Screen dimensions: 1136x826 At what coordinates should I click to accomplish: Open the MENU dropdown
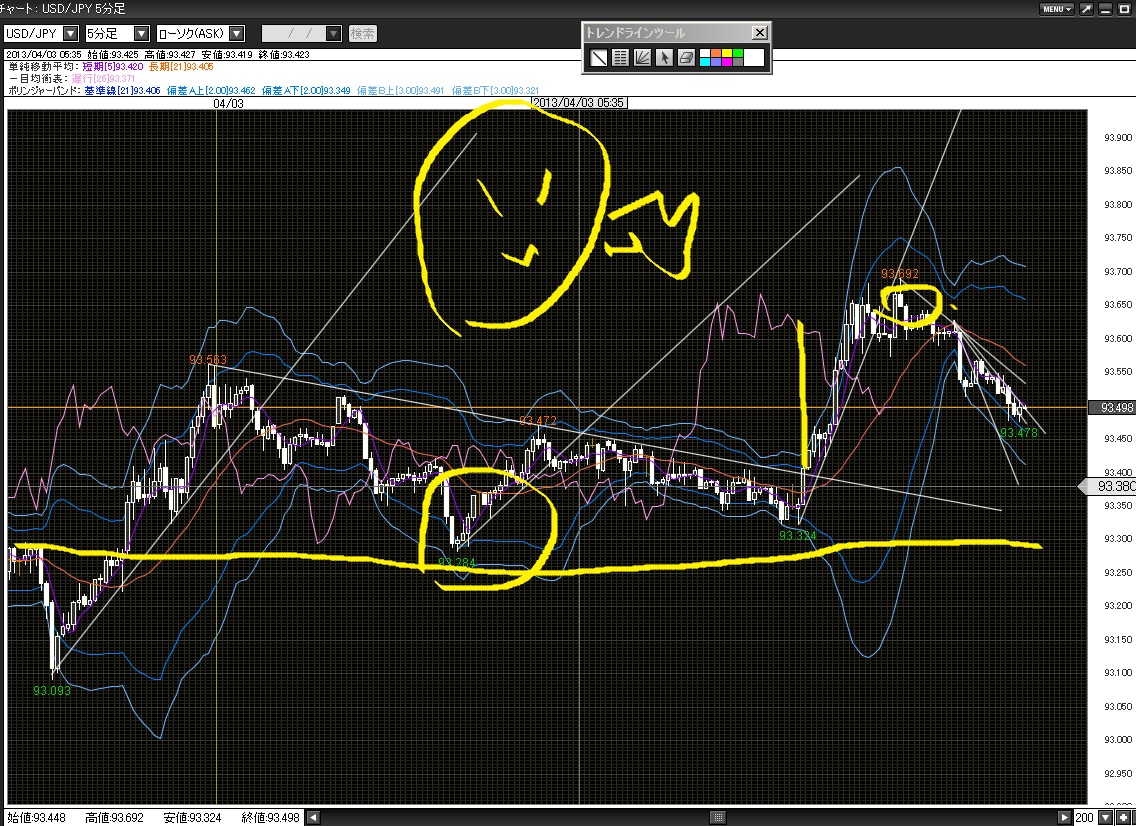coord(1056,9)
